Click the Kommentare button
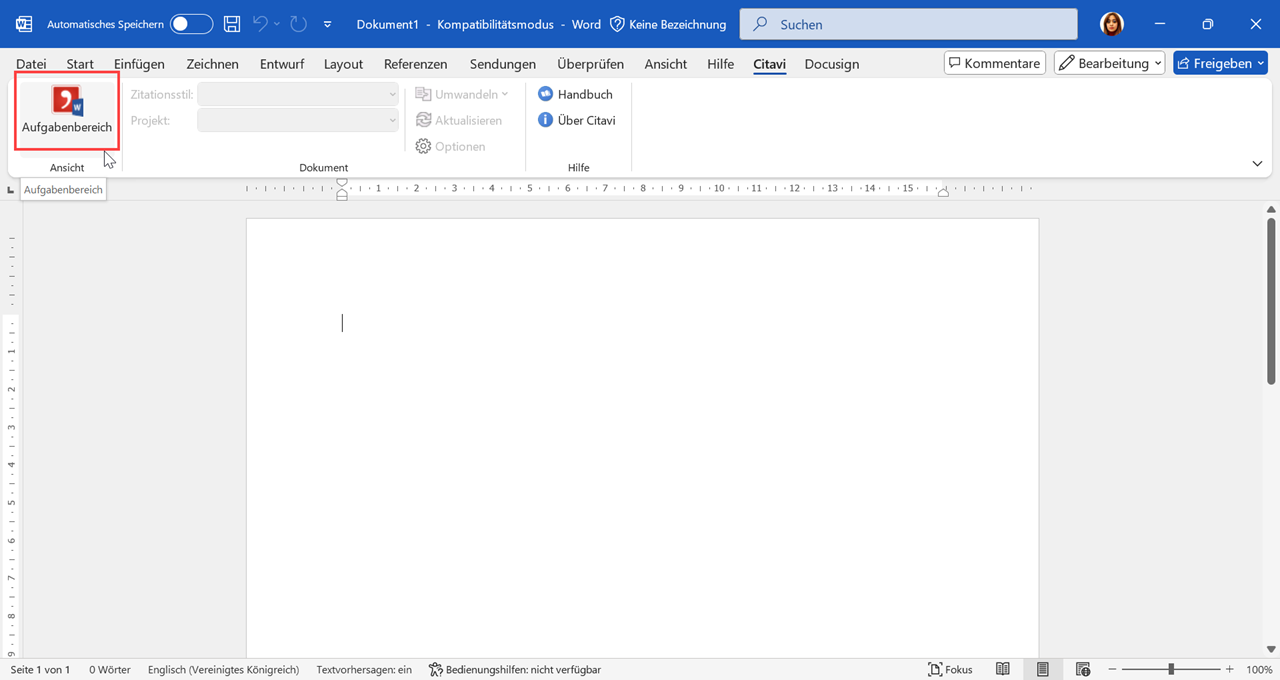 [994, 63]
